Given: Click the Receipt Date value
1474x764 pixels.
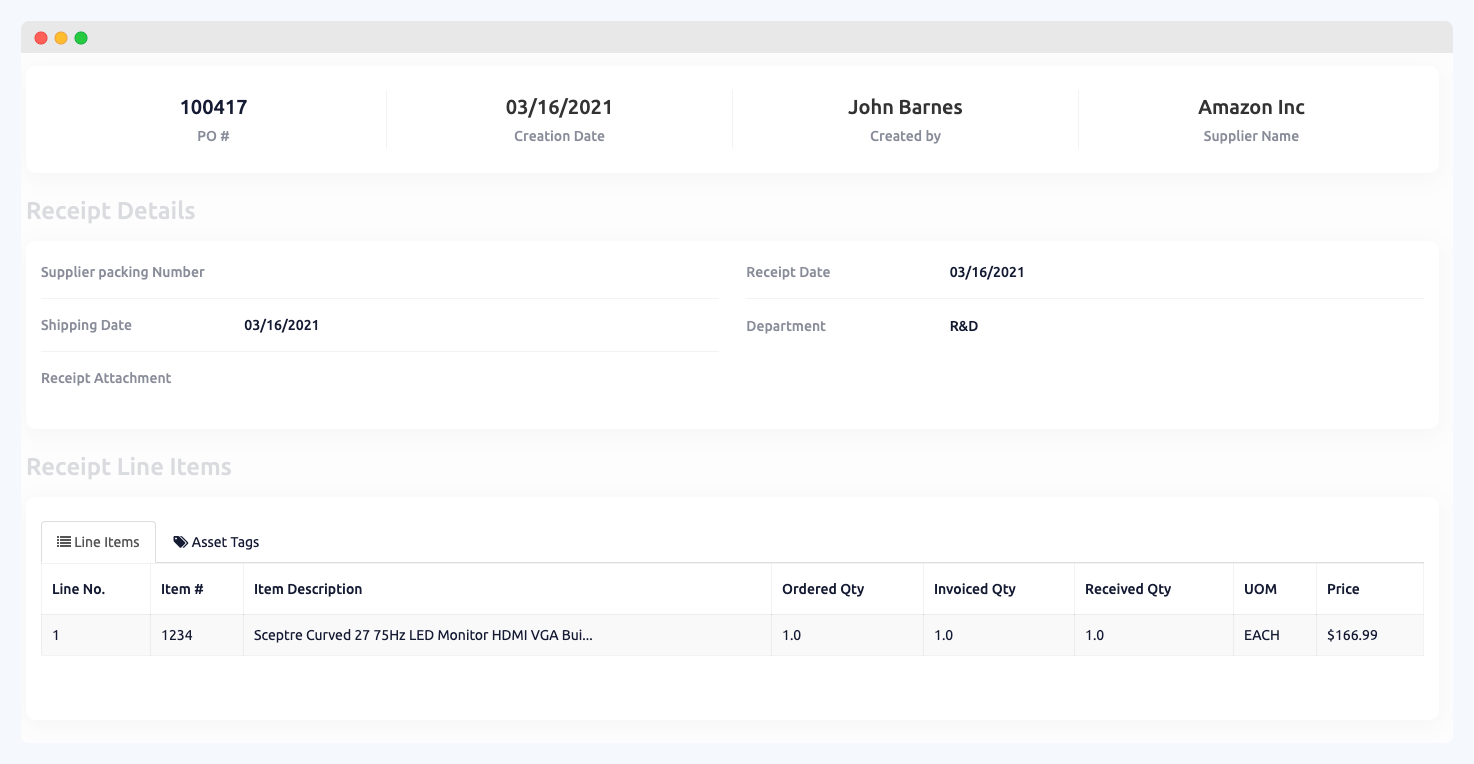Looking at the screenshot, I should tap(987, 272).
